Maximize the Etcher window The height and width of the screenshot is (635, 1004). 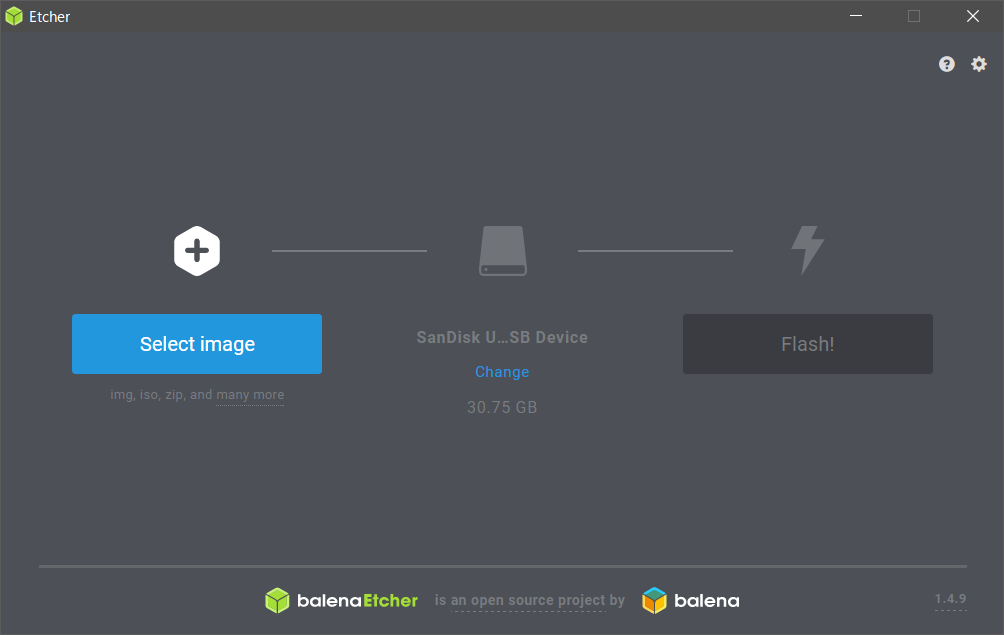pyautogui.click(x=914, y=16)
